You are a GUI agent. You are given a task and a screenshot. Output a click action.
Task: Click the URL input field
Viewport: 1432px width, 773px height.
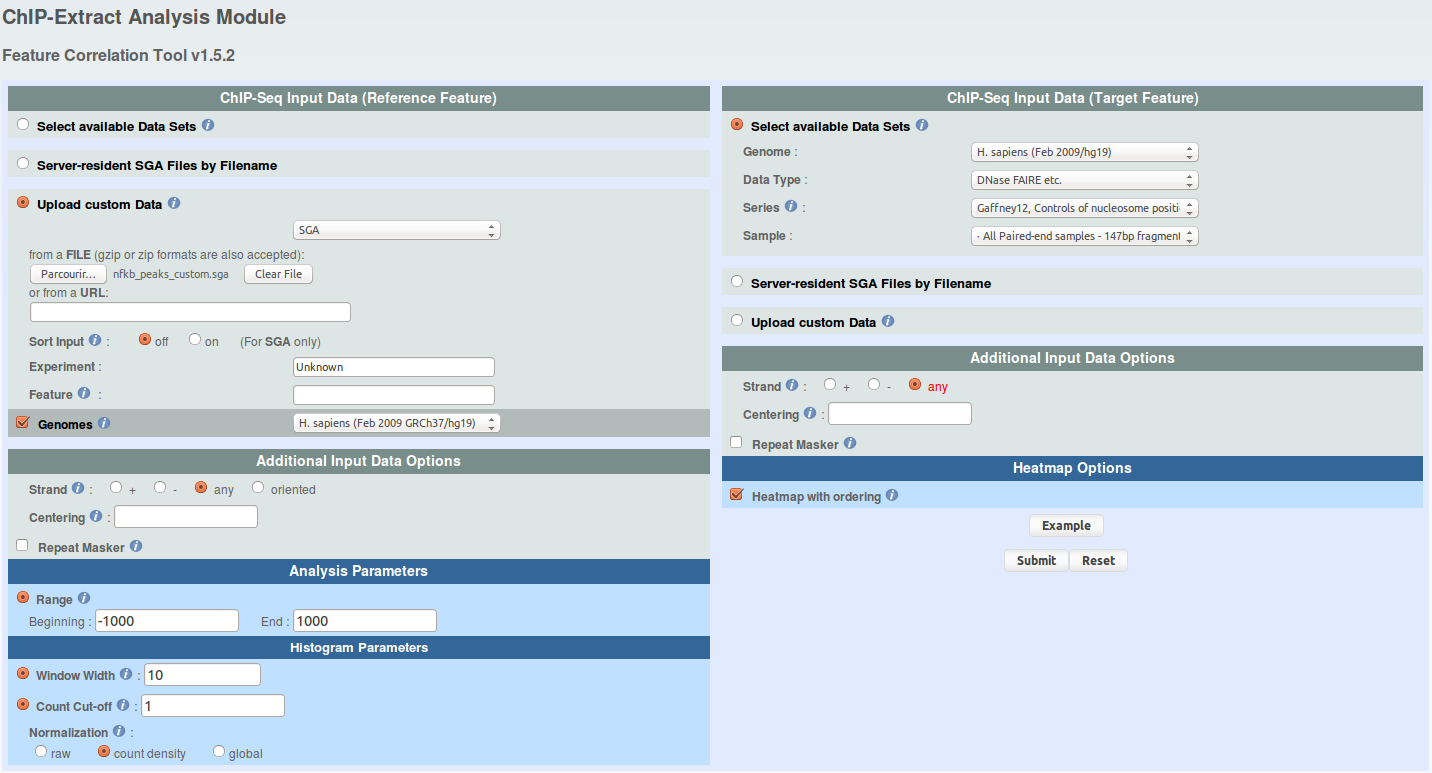pyautogui.click(x=190, y=312)
